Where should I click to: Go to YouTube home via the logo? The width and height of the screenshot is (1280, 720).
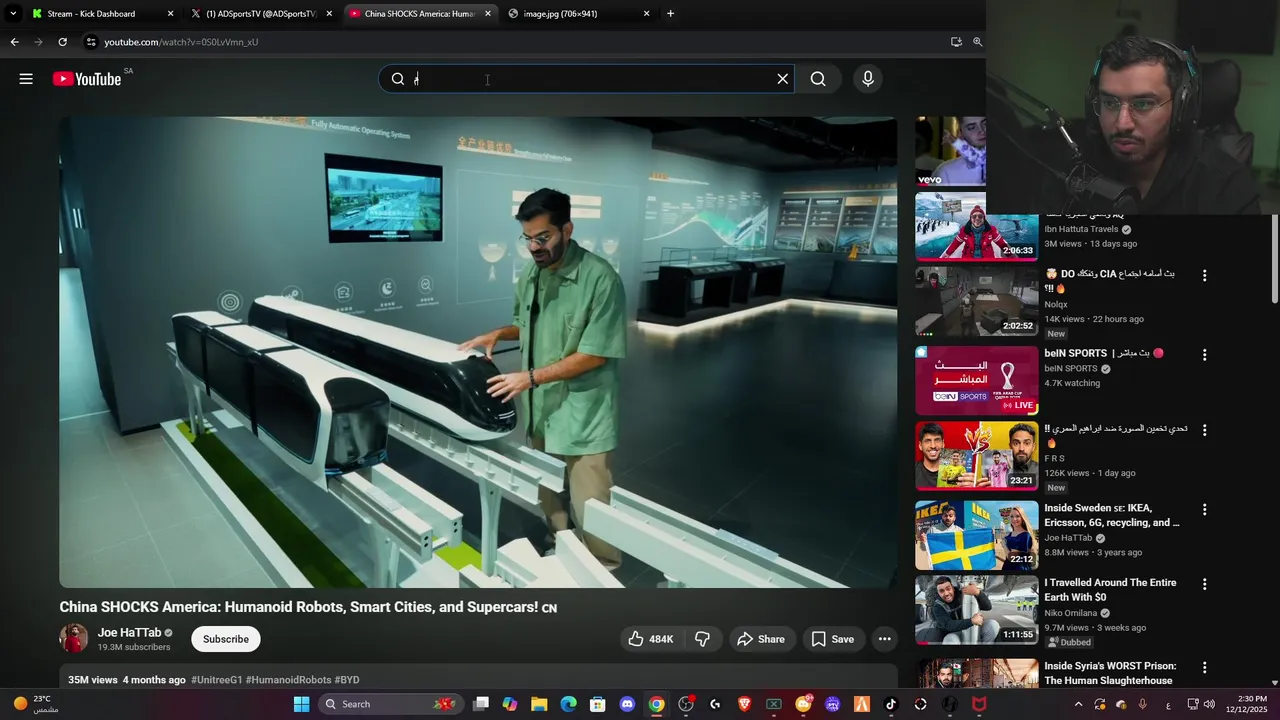(87, 79)
